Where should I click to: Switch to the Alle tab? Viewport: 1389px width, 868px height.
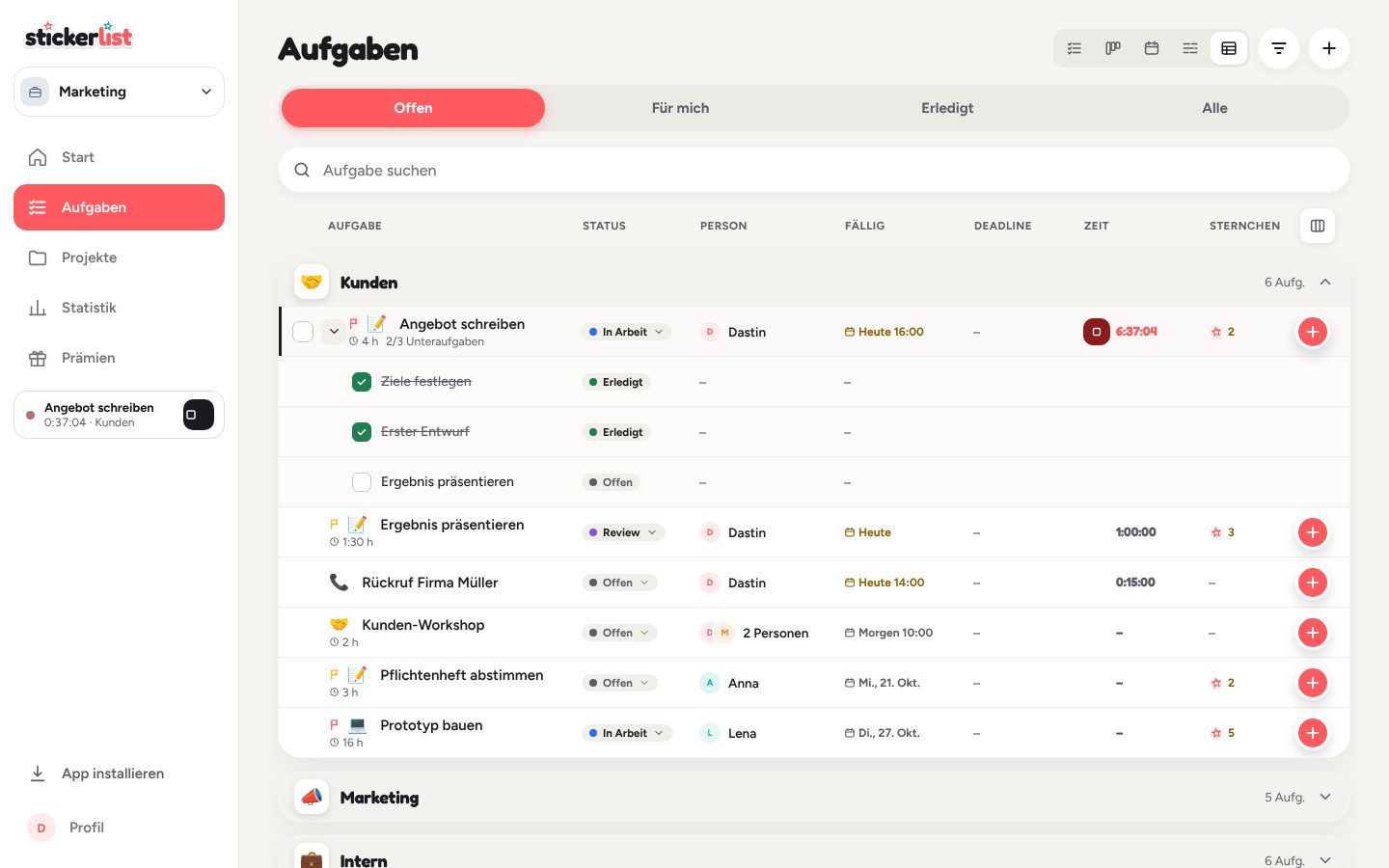pos(1214,108)
